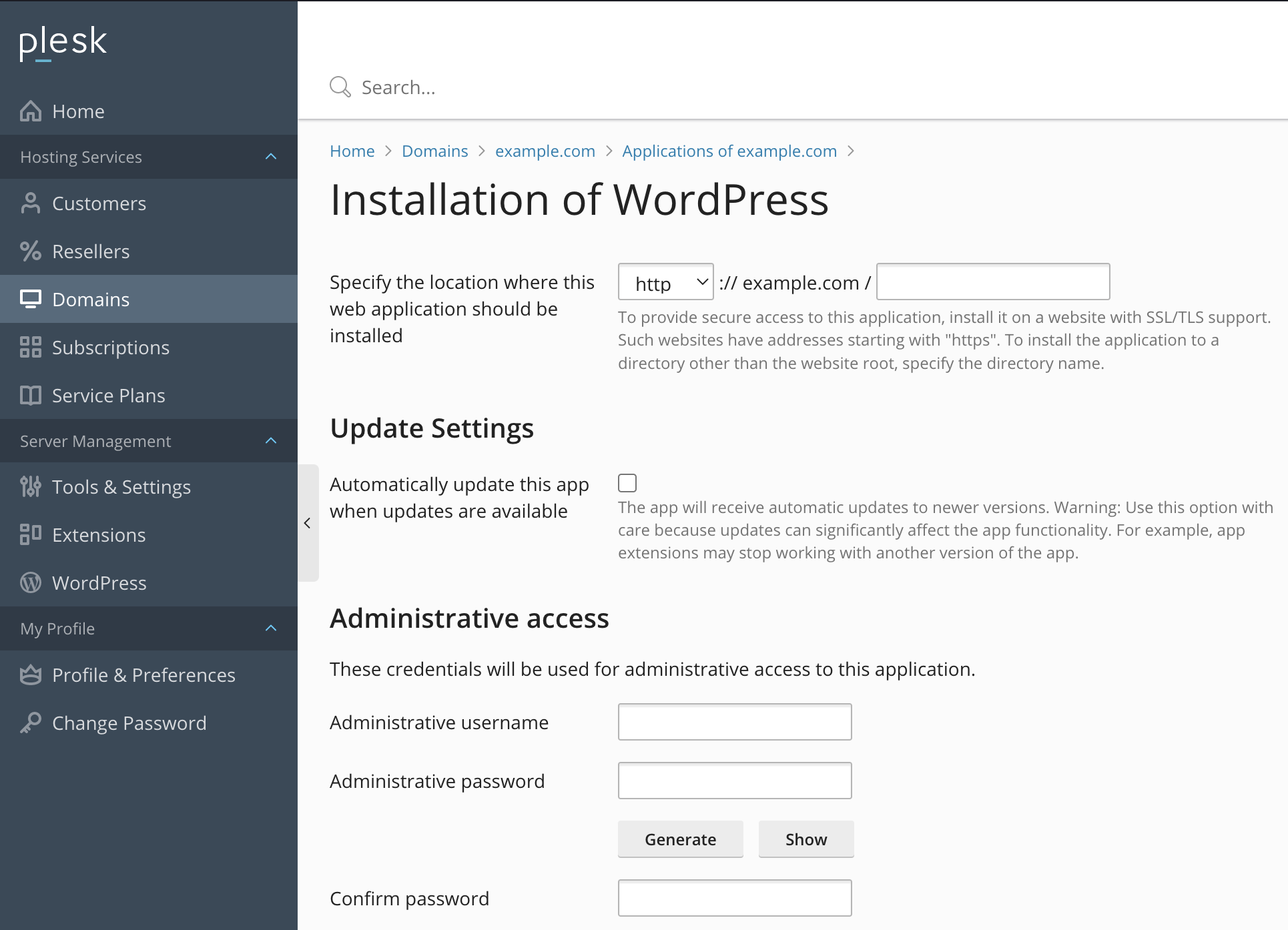Click the Resellers percent icon

(31, 252)
